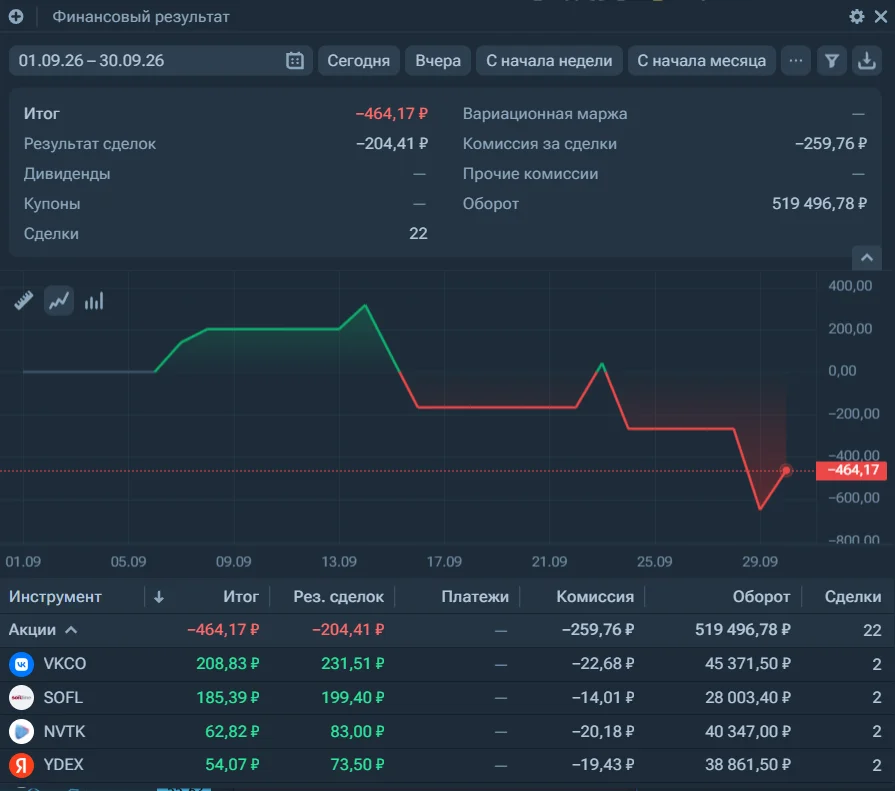This screenshot has width=895, height=791.
Task: Click SOFL turnover 28 003,40 ₽
Action: point(748,697)
